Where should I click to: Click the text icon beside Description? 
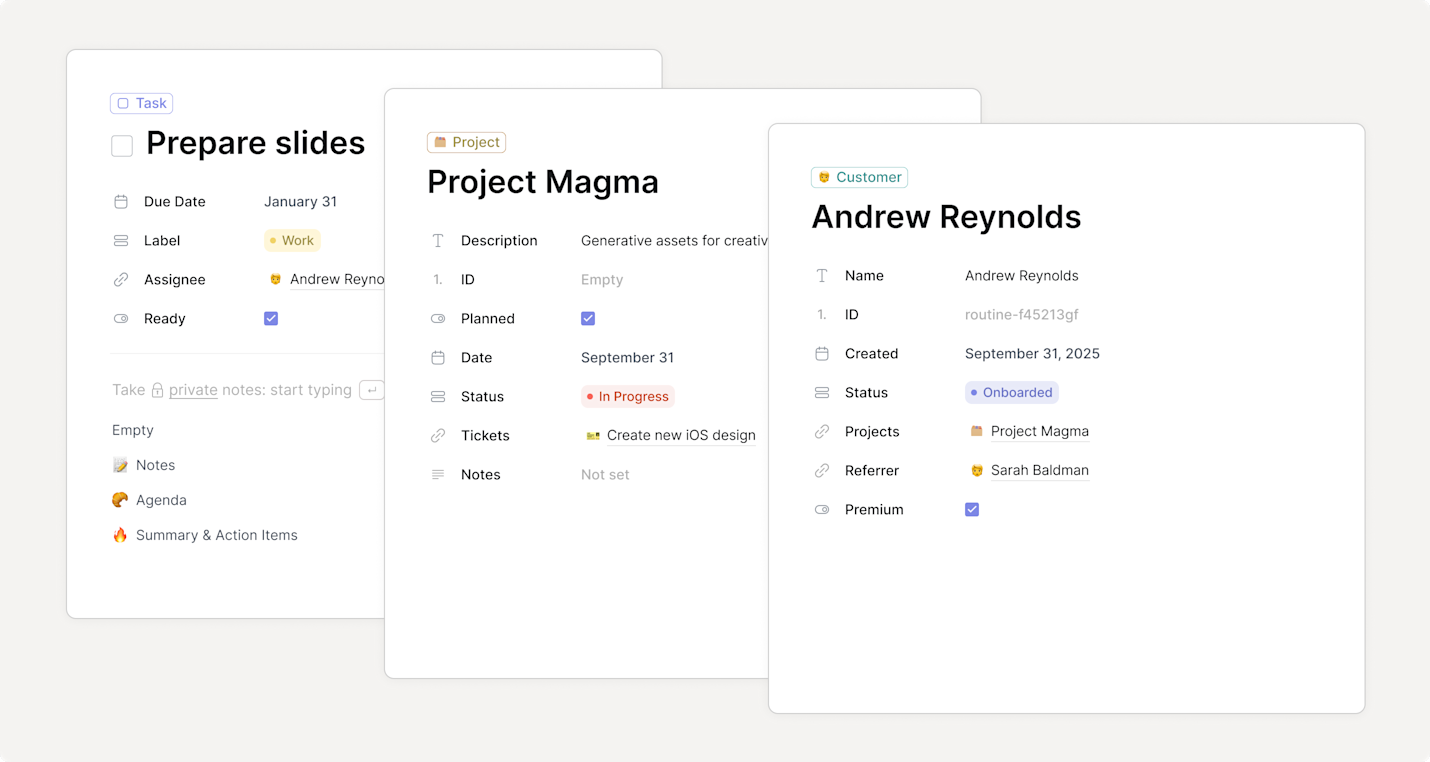(x=438, y=241)
